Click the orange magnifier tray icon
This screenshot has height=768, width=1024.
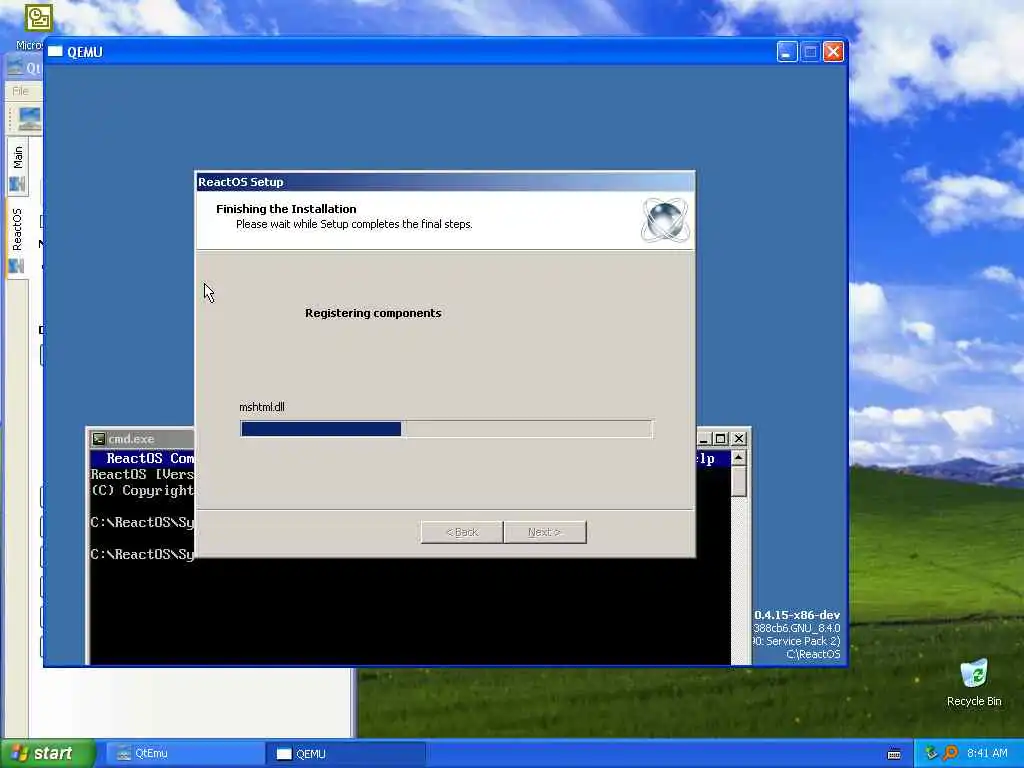point(950,753)
